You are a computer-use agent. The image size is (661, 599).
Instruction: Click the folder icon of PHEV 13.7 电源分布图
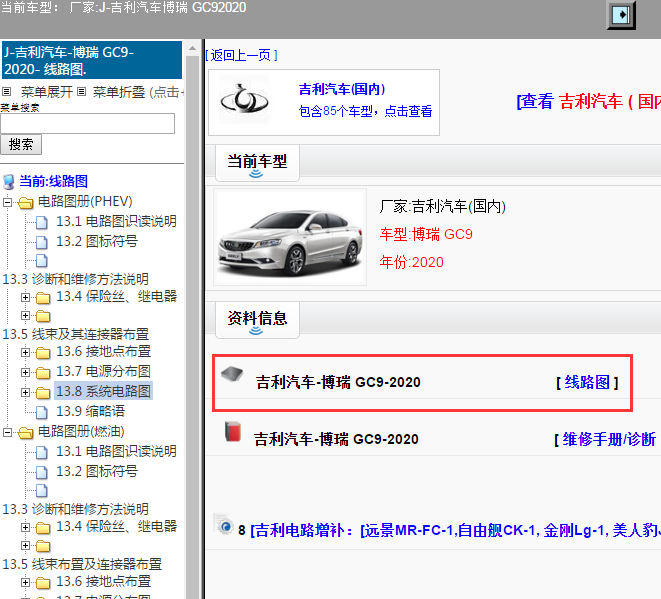(x=43, y=373)
